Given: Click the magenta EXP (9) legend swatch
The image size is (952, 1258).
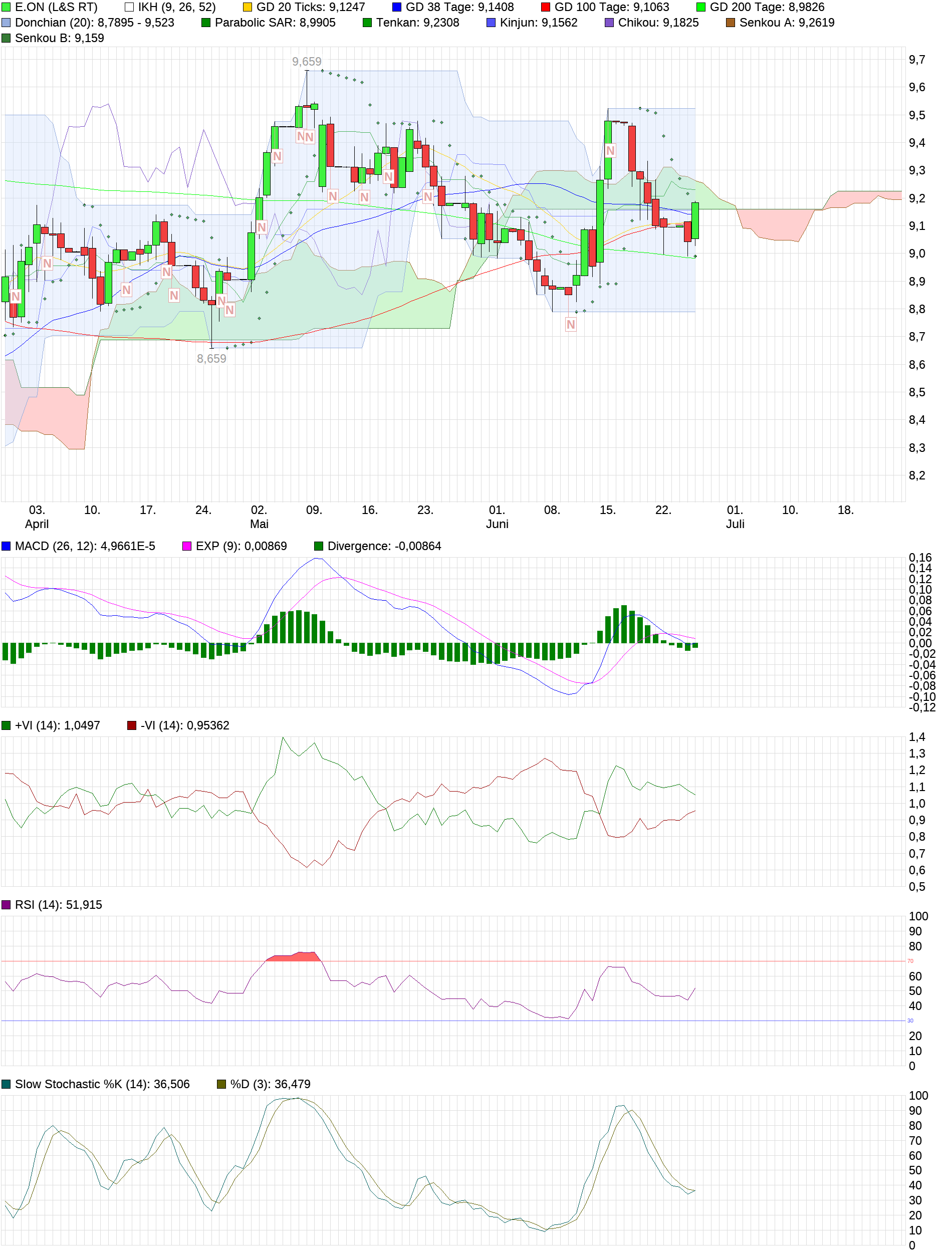Looking at the screenshot, I should (187, 547).
